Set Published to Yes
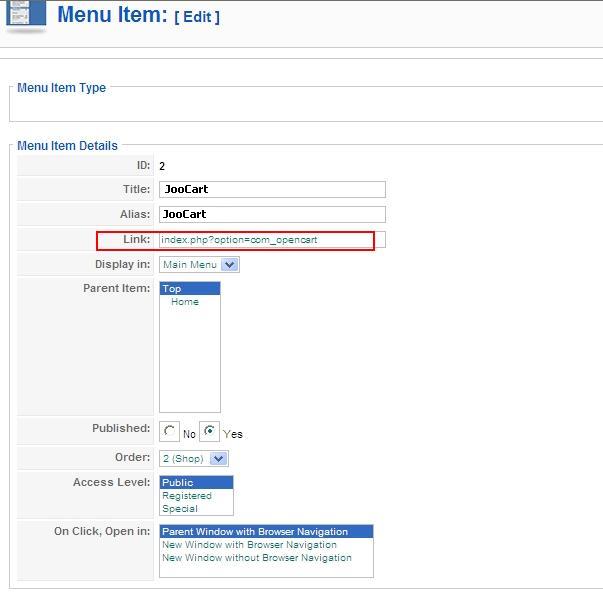Screen dimensions: 603x605 (x=209, y=431)
